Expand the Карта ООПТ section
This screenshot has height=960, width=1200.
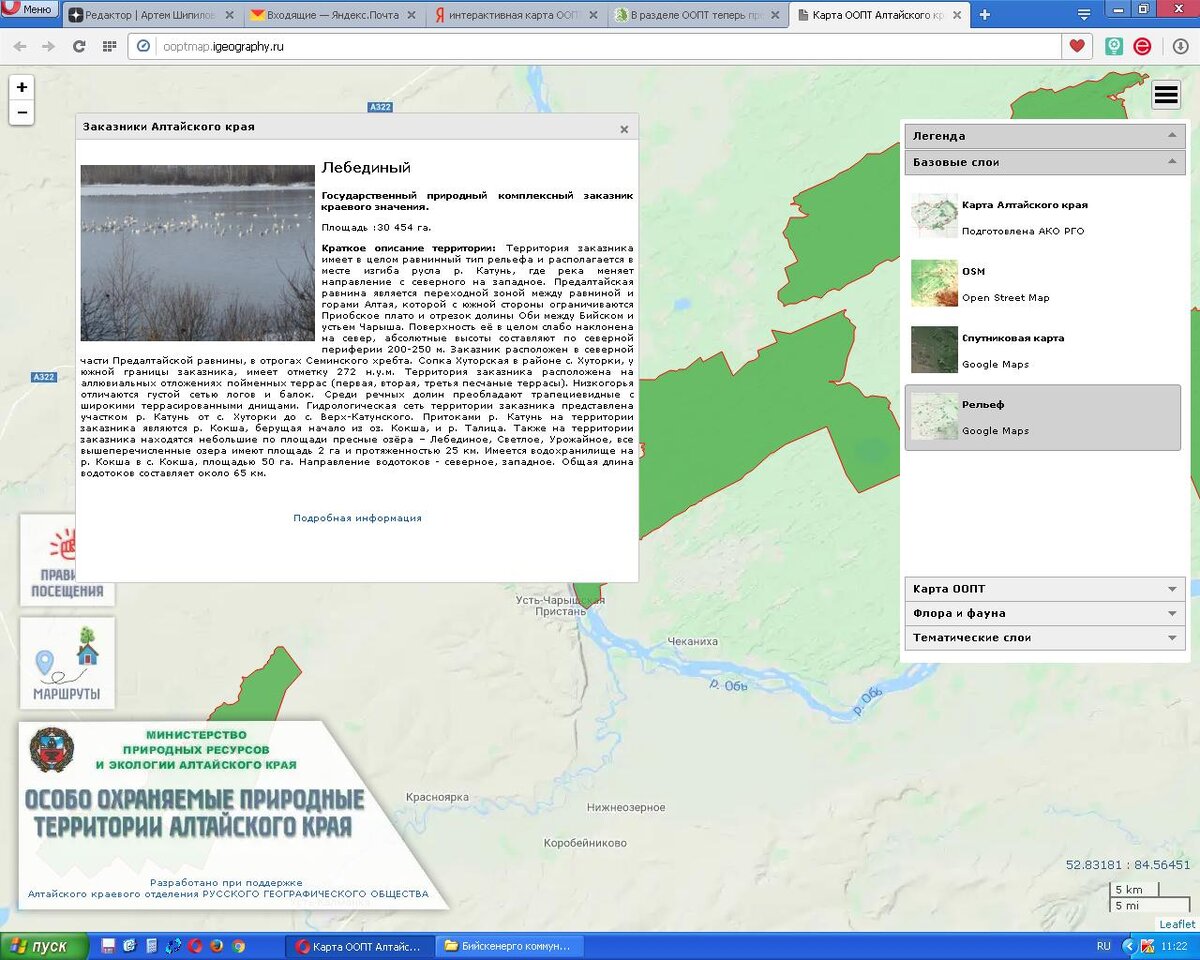1045,589
